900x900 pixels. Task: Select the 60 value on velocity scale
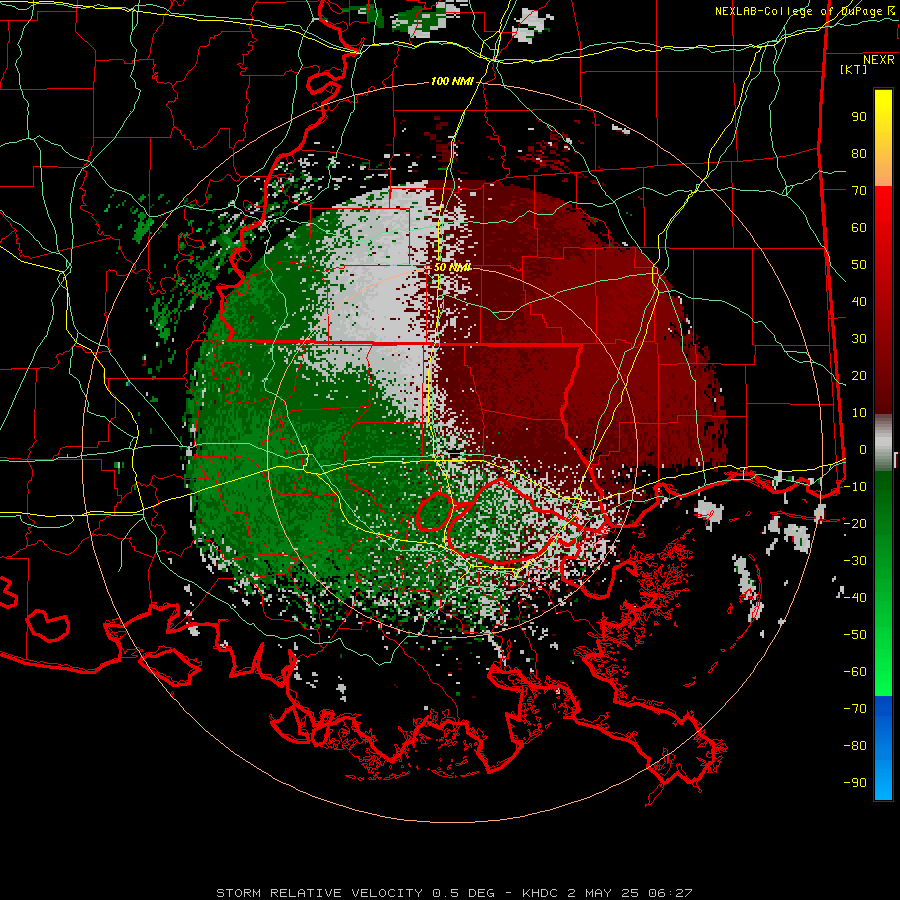coord(859,228)
